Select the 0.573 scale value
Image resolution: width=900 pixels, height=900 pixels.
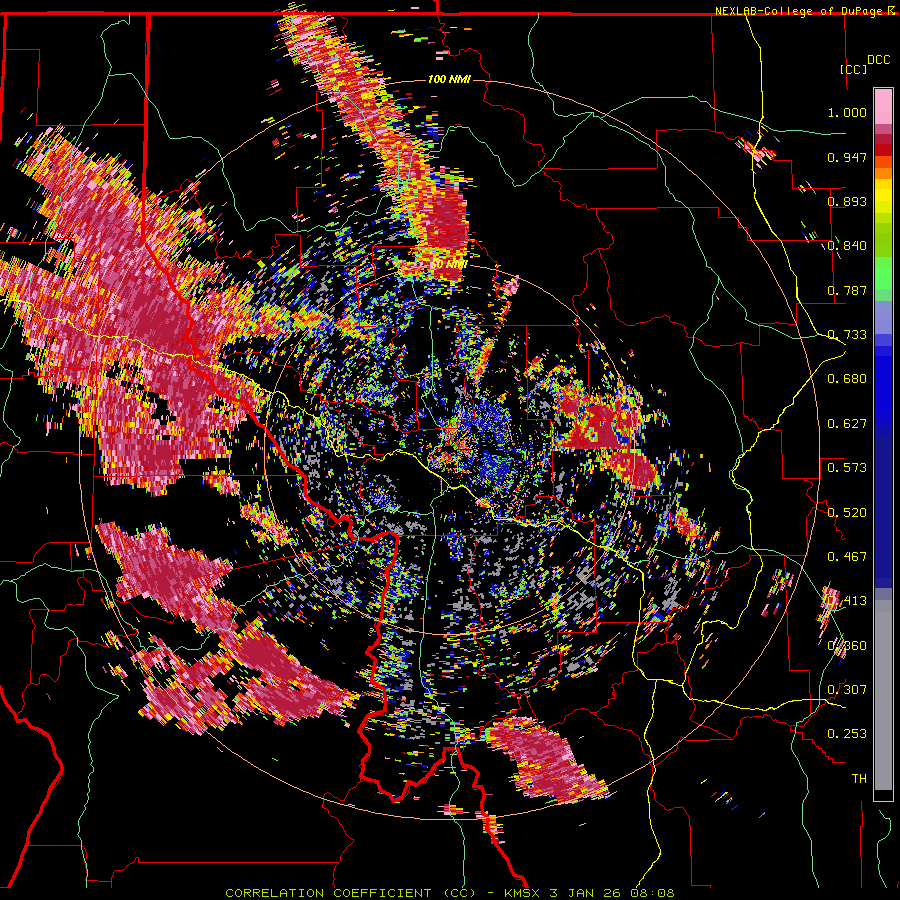pos(847,468)
